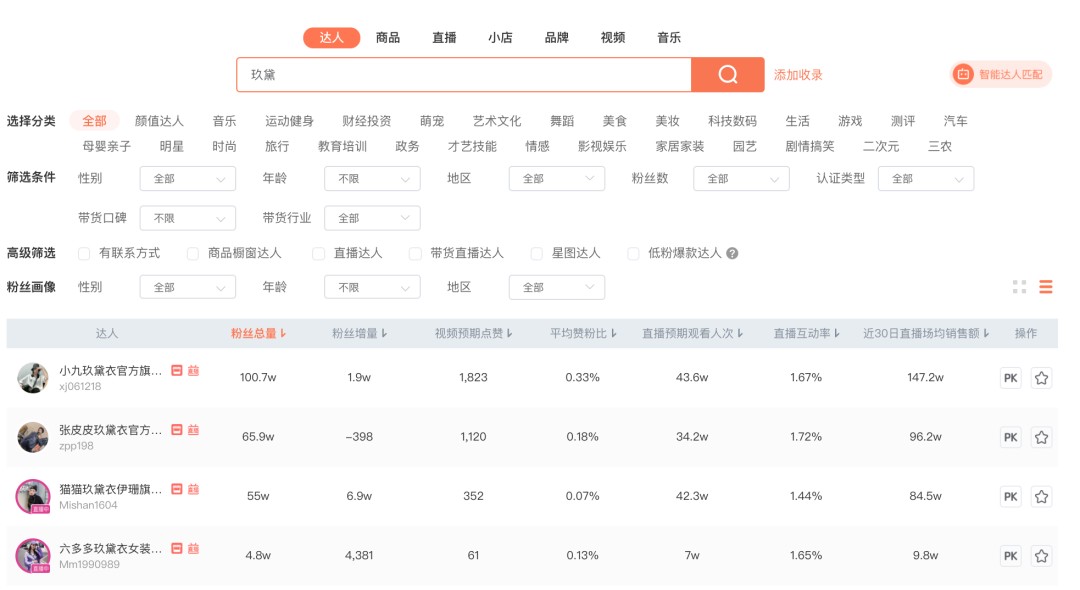Check the 直播达人 filter option
The width and height of the screenshot is (1080, 590).
(x=318, y=253)
